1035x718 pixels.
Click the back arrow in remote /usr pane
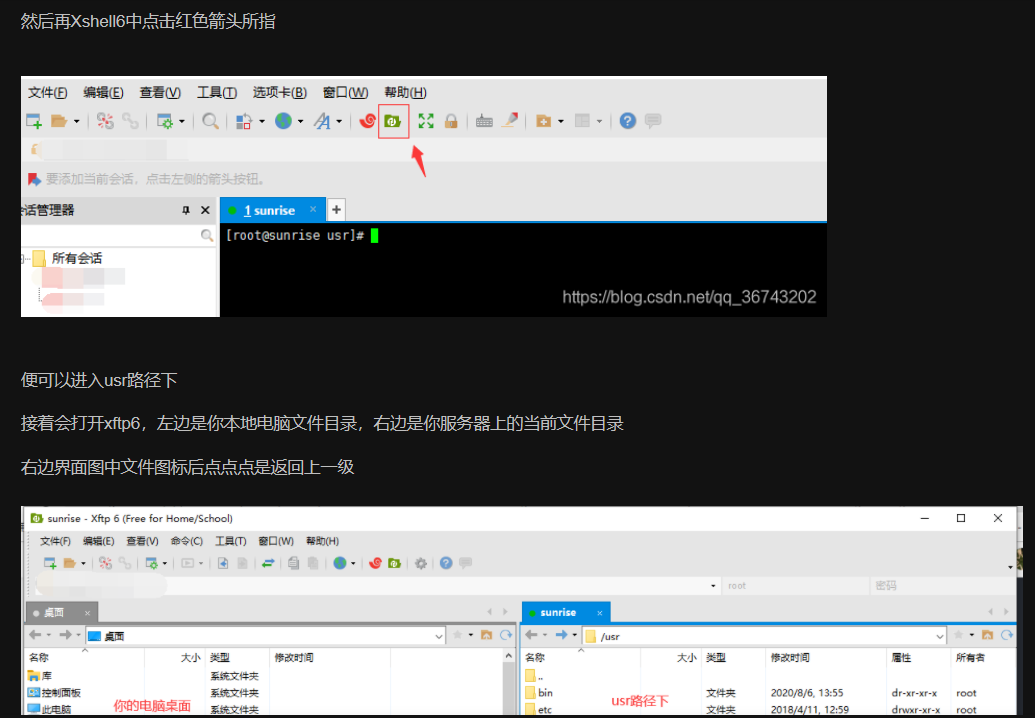pos(531,635)
